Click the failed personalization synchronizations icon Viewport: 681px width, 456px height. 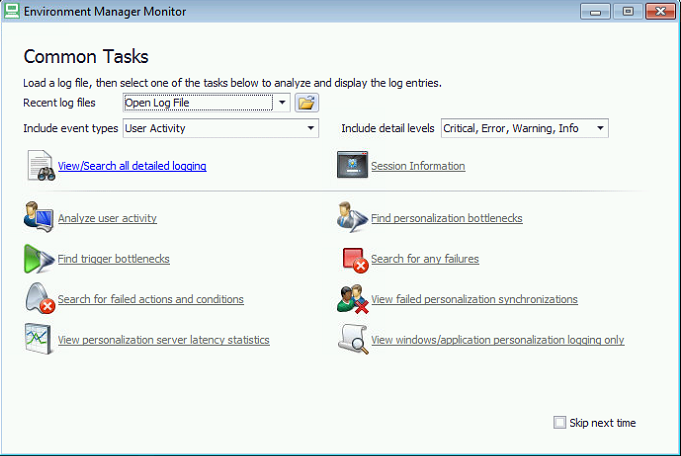click(353, 299)
